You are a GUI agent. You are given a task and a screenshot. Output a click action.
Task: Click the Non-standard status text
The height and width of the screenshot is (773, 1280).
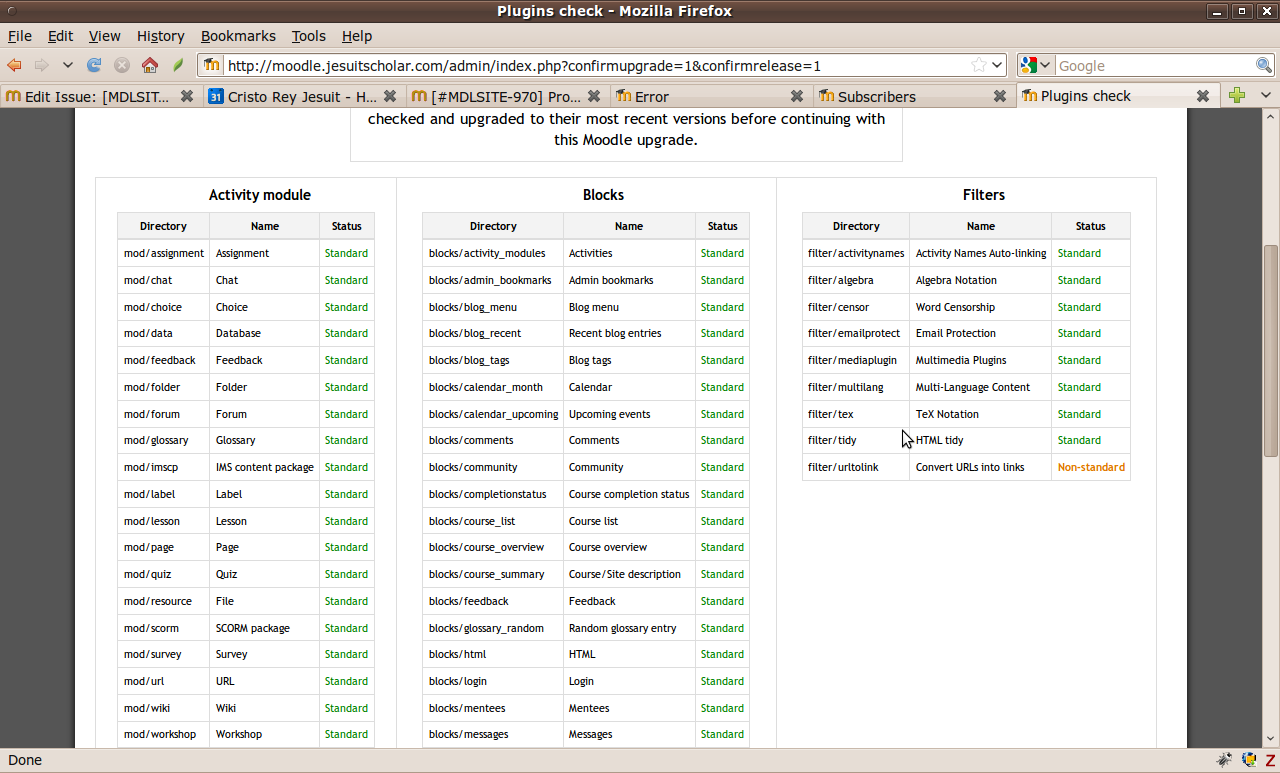[x=1091, y=468]
